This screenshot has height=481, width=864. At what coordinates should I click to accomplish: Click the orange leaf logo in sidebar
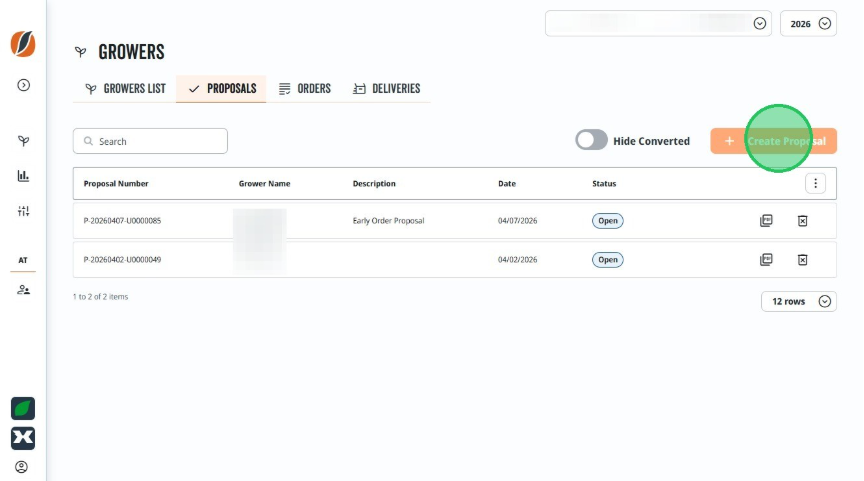(x=23, y=44)
